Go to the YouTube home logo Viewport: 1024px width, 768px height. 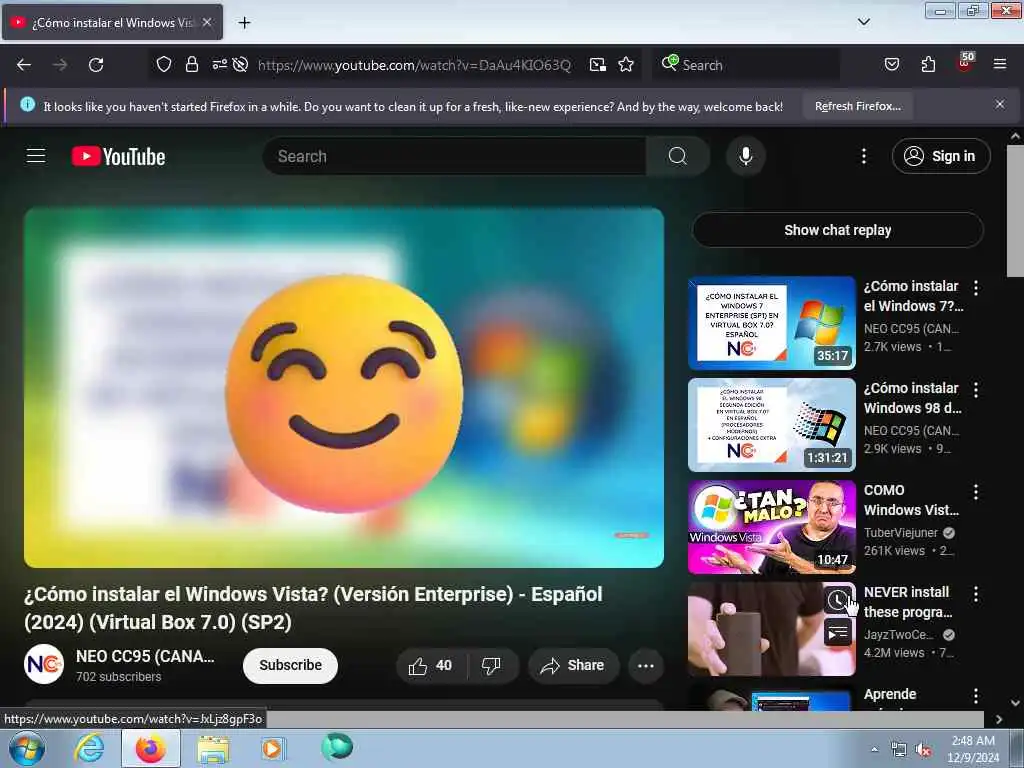(118, 157)
